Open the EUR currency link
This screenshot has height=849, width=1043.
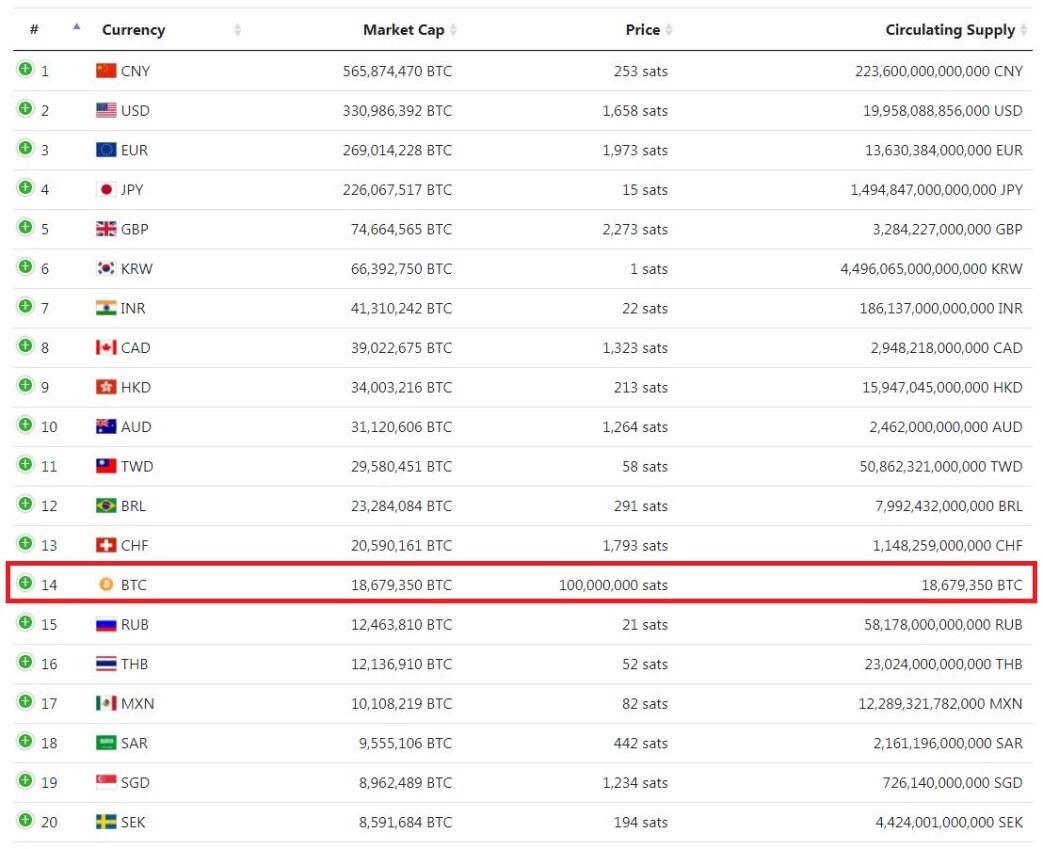click(x=134, y=150)
